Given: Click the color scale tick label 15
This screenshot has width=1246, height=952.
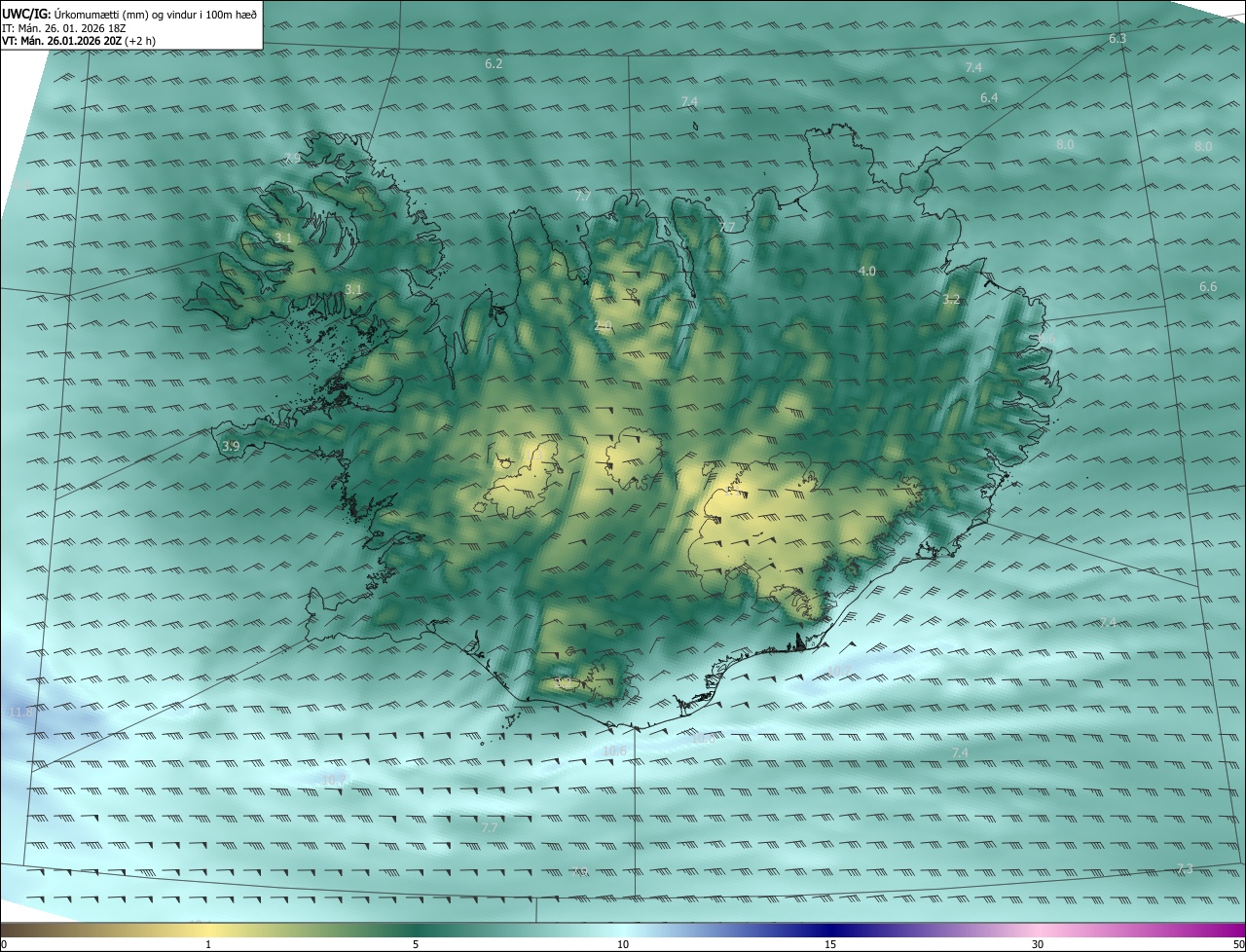Looking at the screenshot, I should click(830, 944).
